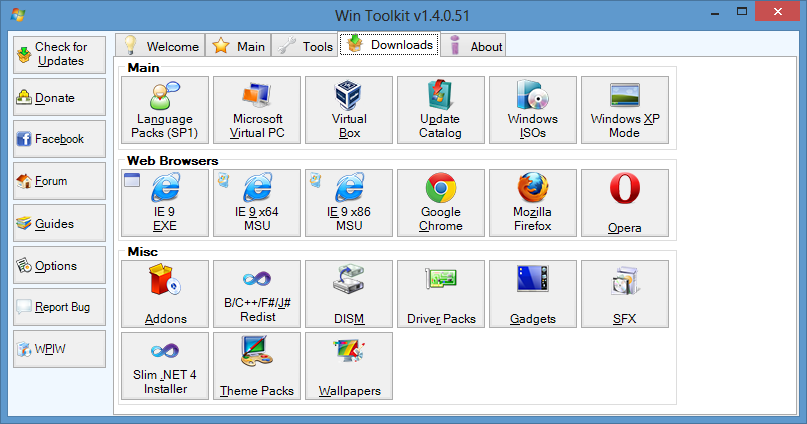Select the Theme Packs icon

tap(256, 366)
